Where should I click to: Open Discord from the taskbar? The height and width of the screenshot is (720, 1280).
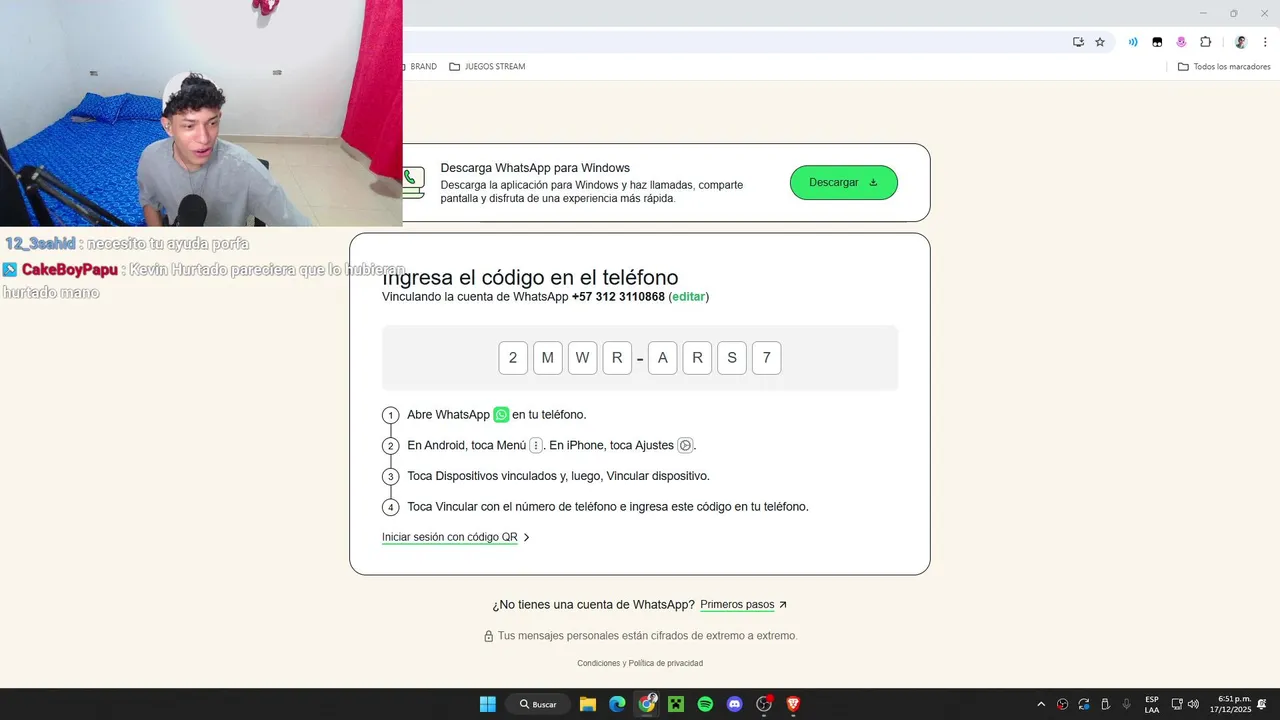(735, 704)
